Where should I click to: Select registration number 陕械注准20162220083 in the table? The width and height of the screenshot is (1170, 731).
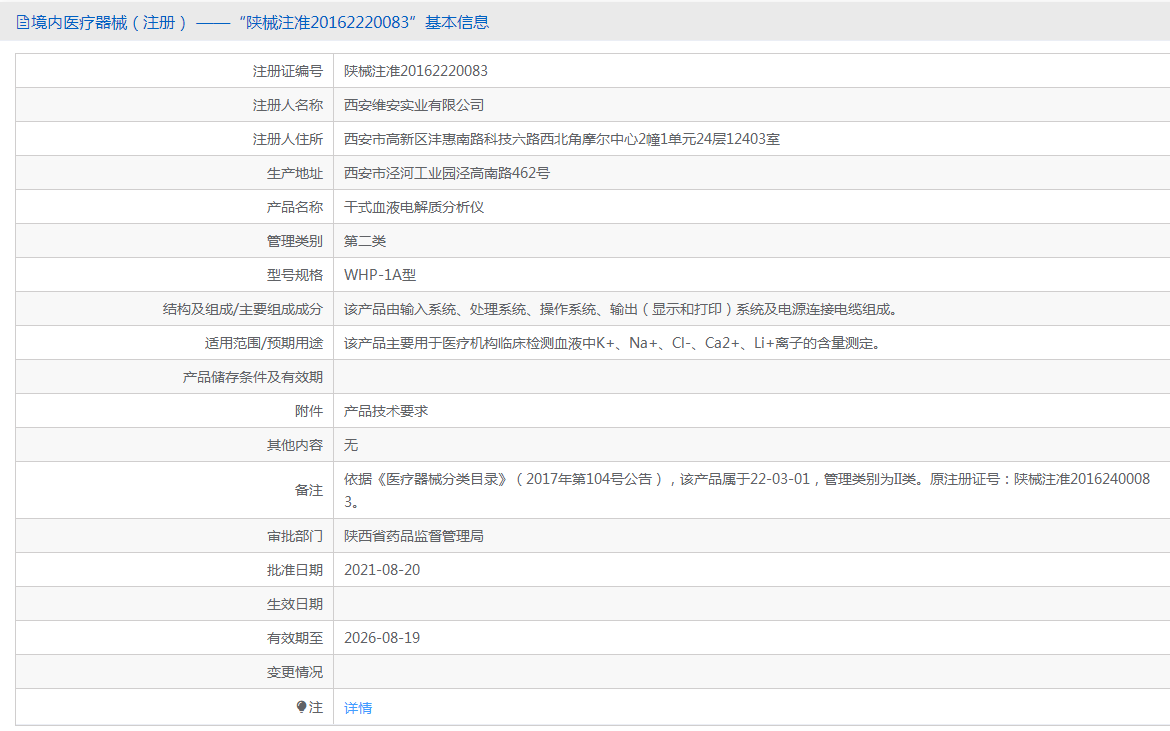416,71
